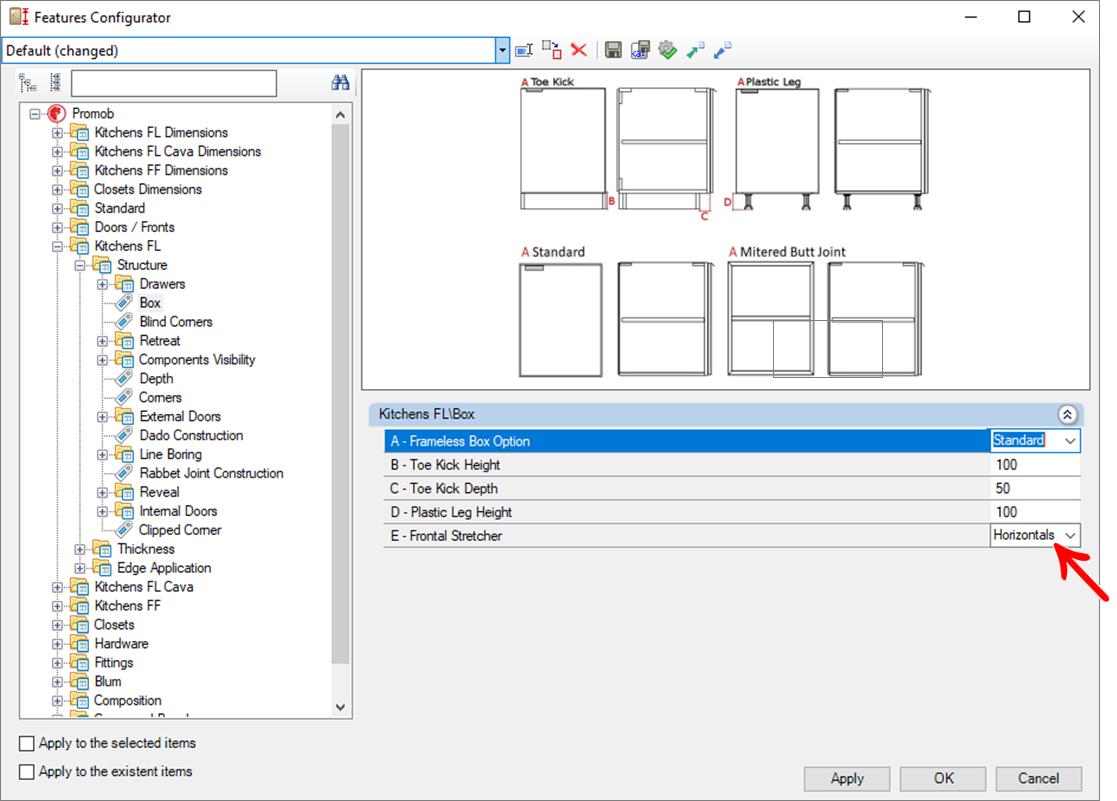The height and width of the screenshot is (801, 1117).
Task: Check 'Apply to the existent items'
Action: tap(27, 772)
